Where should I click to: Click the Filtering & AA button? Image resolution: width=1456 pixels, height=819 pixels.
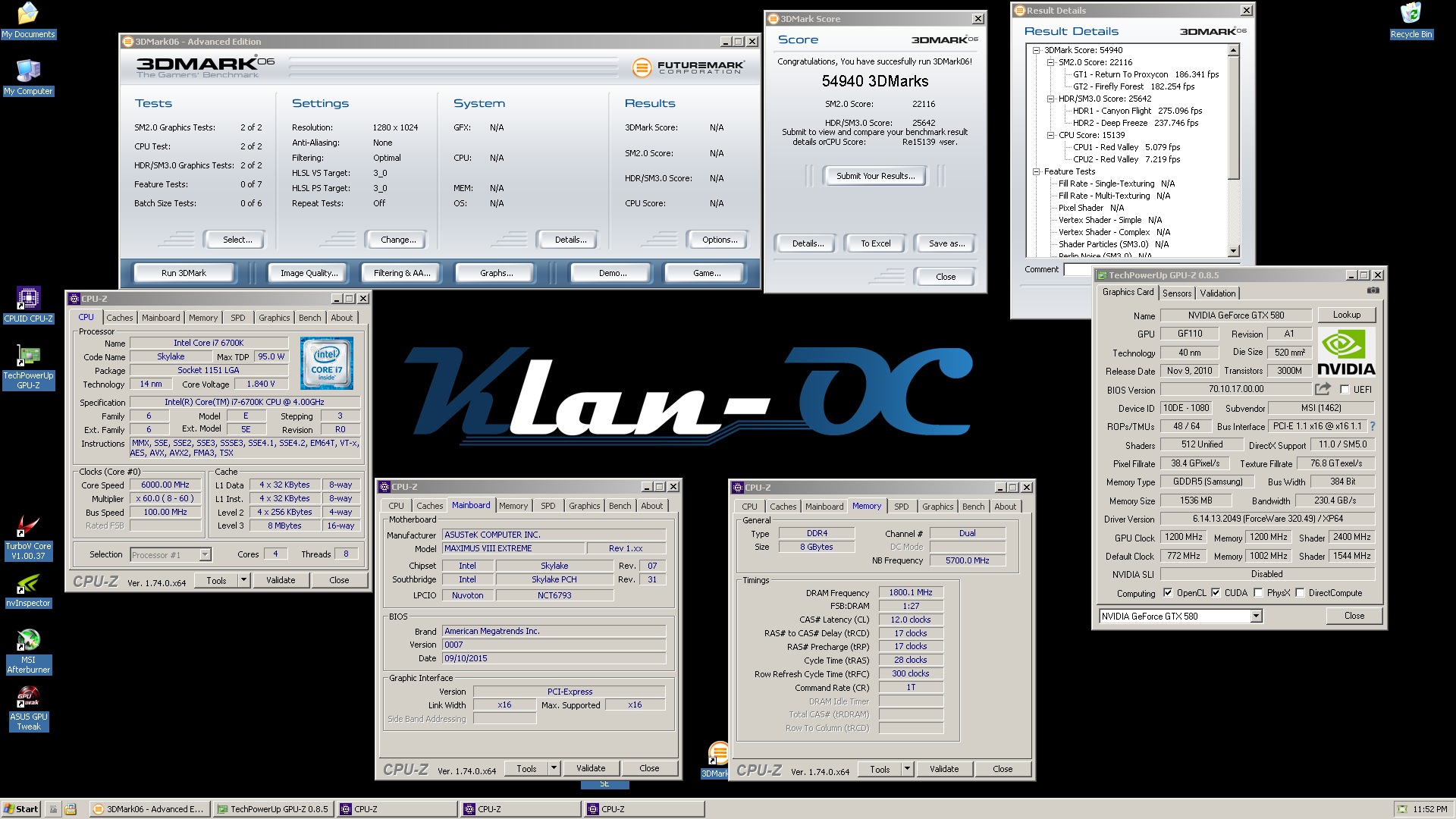(x=401, y=273)
